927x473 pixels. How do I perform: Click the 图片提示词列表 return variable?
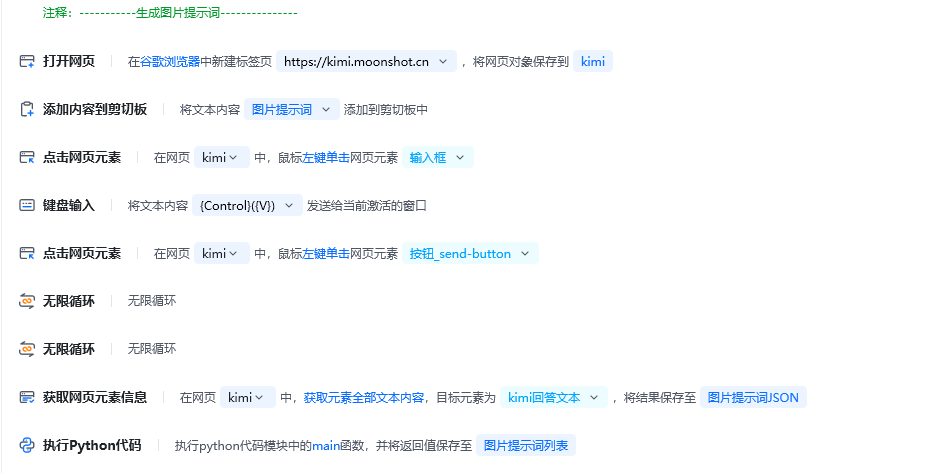[x=526, y=445]
